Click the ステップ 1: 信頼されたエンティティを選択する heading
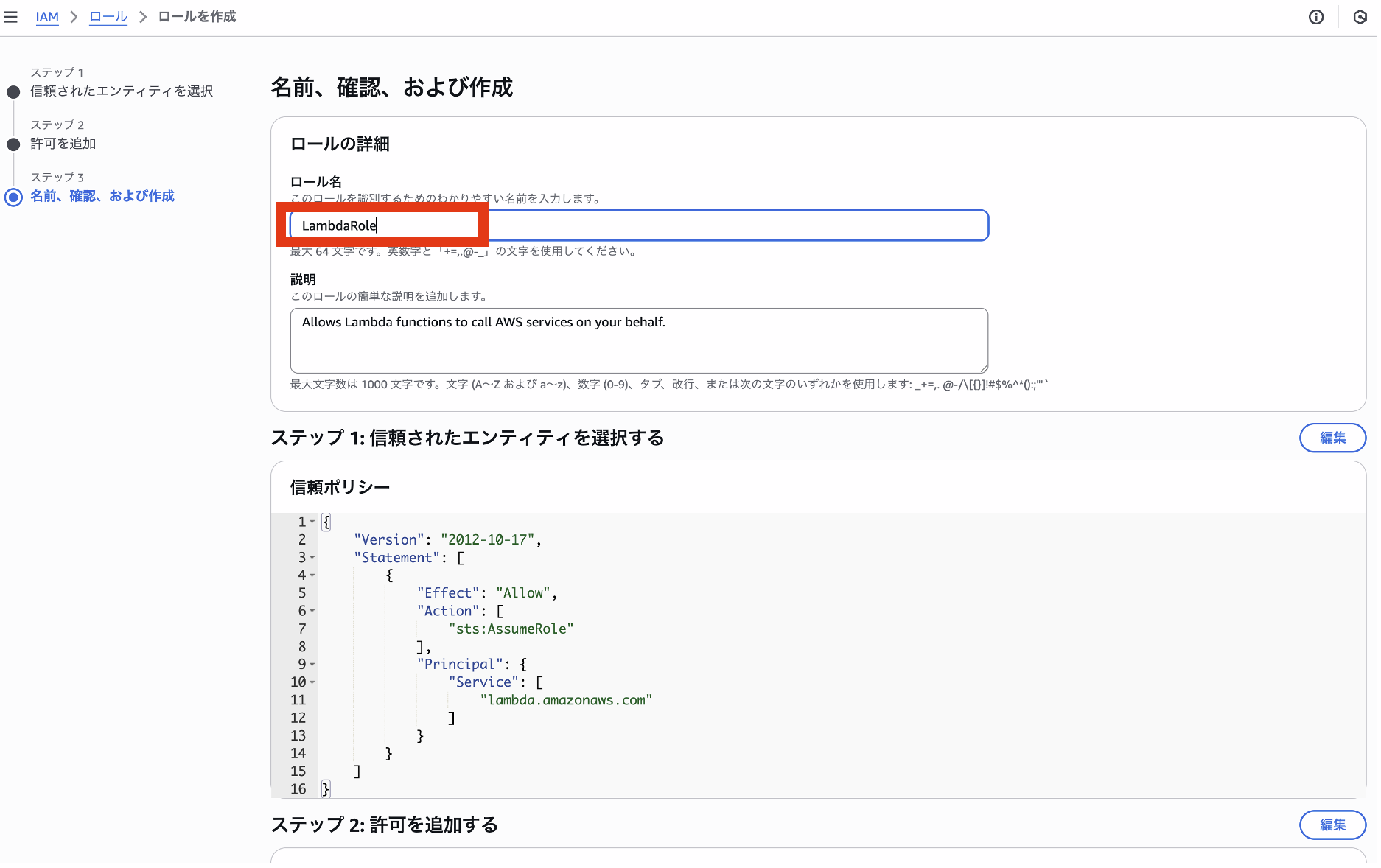1381x868 pixels. pyautogui.click(x=467, y=438)
